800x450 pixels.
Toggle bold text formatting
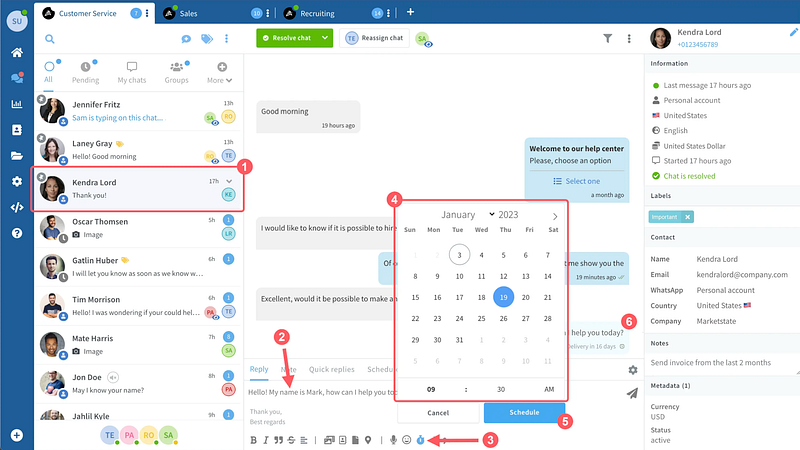pos(254,440)
